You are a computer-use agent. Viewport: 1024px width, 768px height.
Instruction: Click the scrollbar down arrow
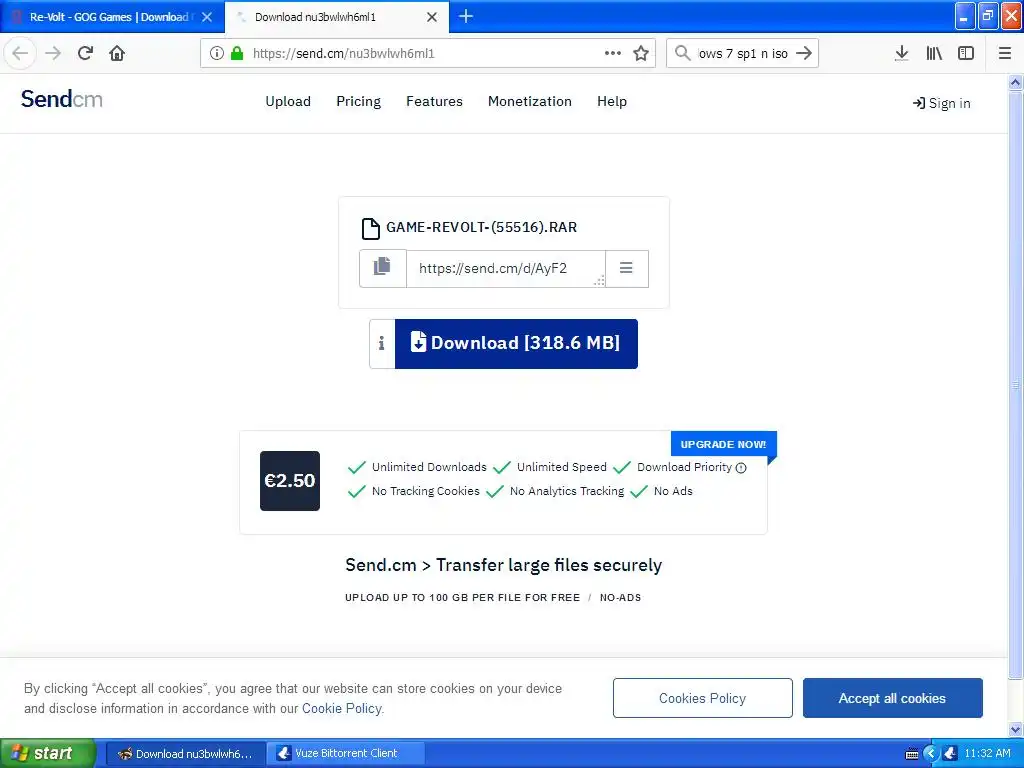tap(1015, 729)
